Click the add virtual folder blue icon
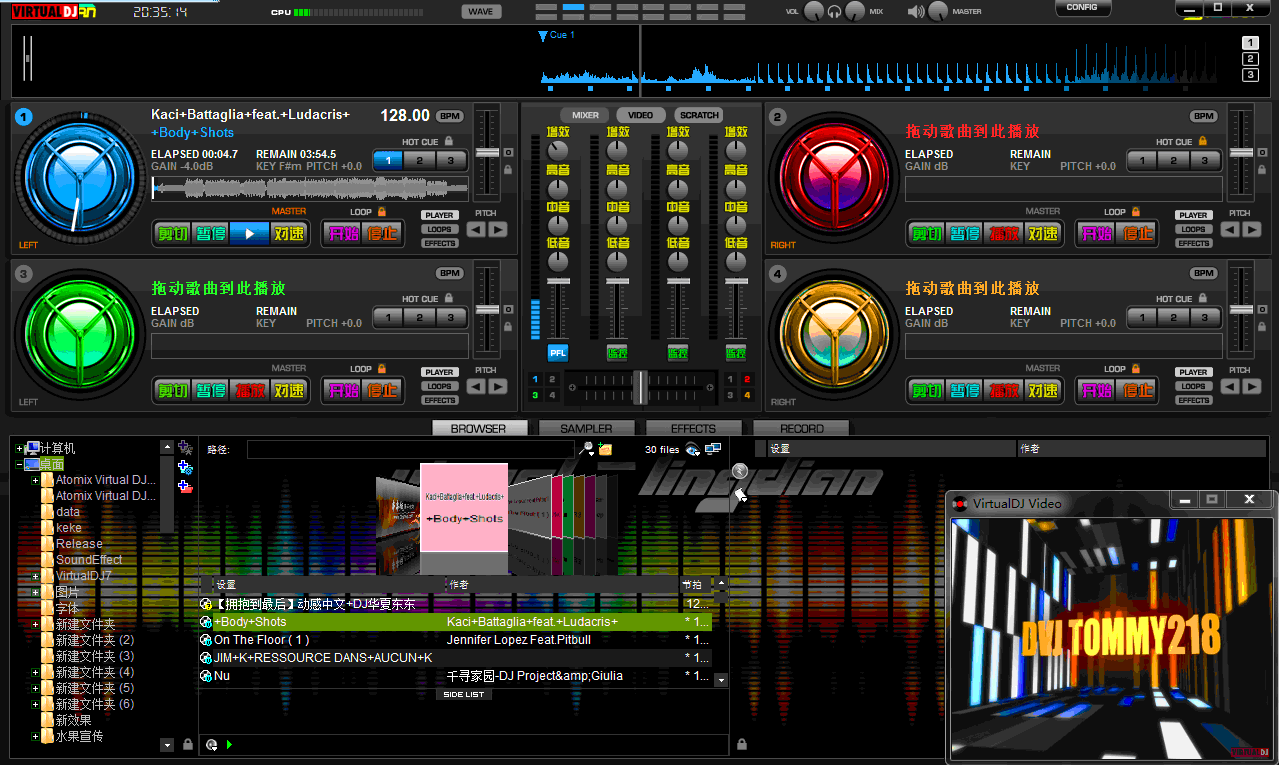 (185, 467)
